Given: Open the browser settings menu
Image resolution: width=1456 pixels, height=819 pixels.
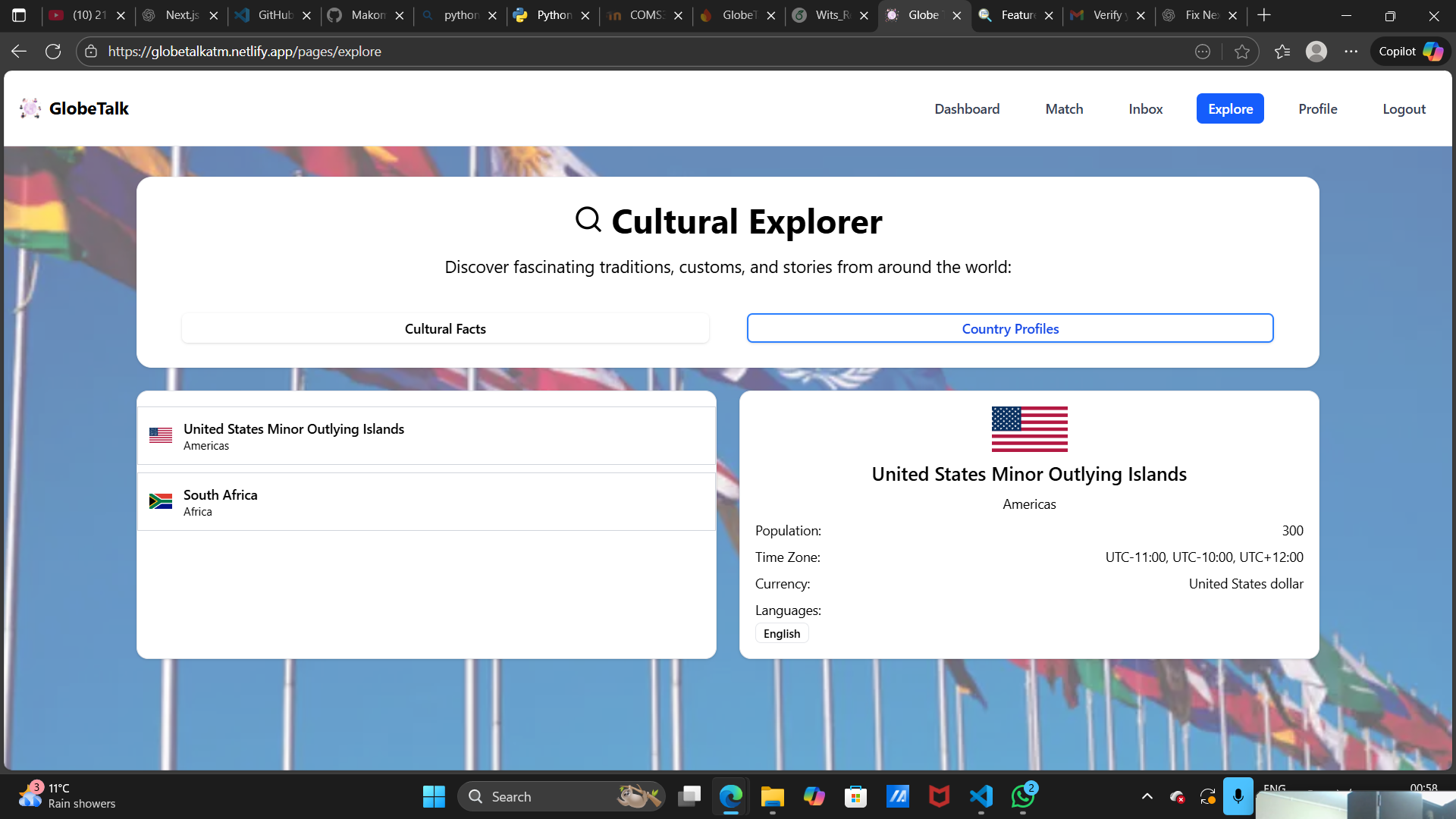Looking at the screenshot, I should [1352, 51].
